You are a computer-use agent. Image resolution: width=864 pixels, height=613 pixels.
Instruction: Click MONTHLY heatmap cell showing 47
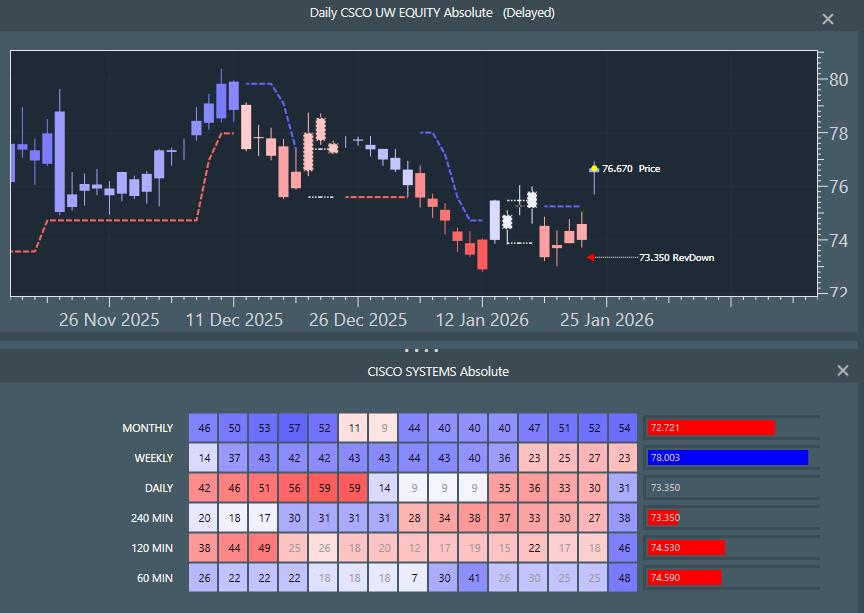(534, 428)
